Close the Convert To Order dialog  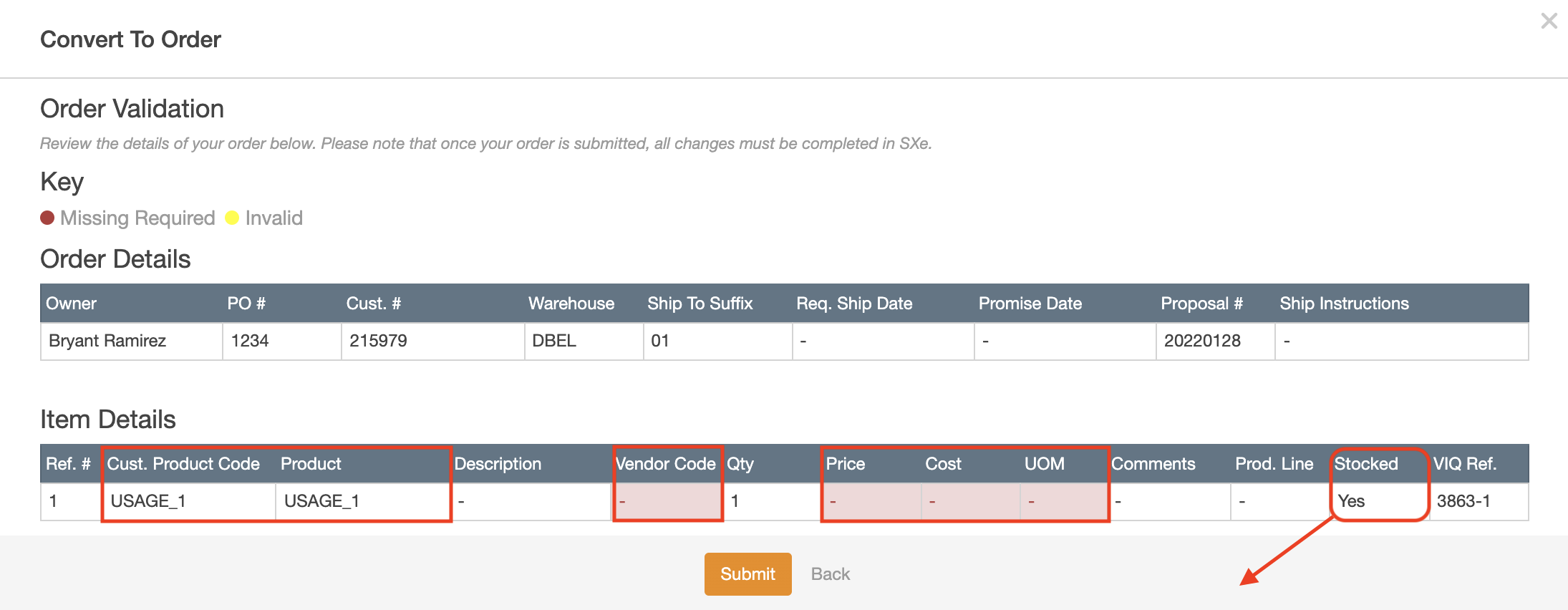pyautogui.click(x=1549, y=21)
